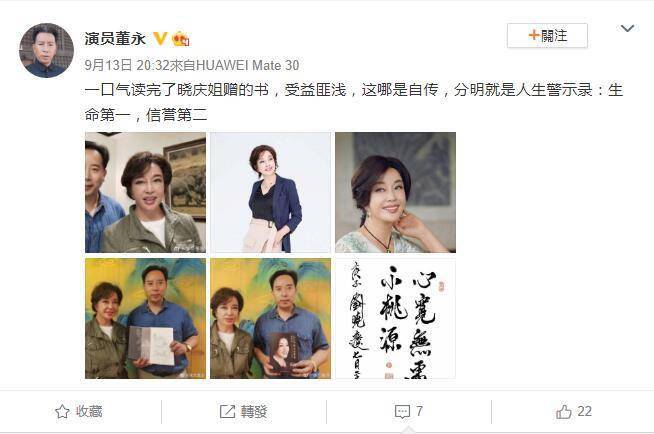Viewport: 654px width, 434px height.
Task: Open portrait of woman touching her ear
Action: click(x=395, y=193)
